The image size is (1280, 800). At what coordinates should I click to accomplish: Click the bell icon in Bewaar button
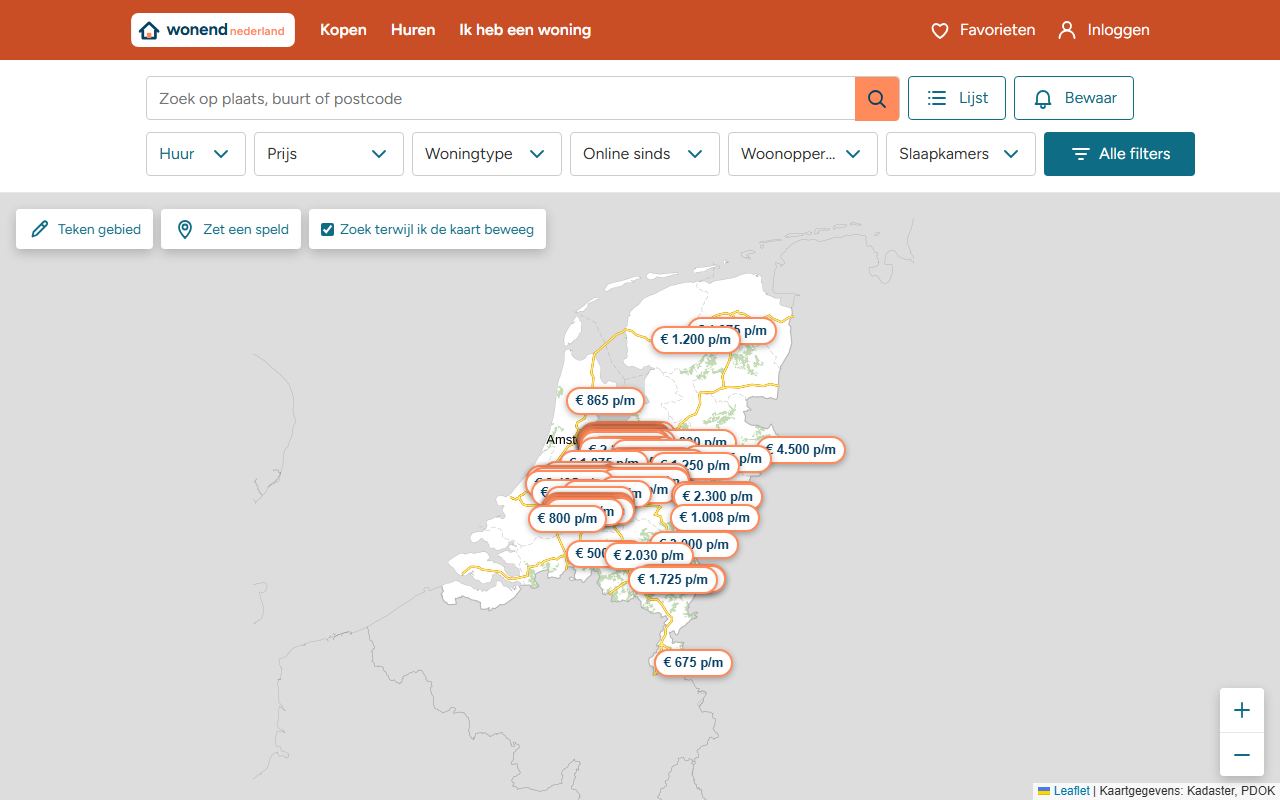pyautogui.click(x=1043, y=98)
